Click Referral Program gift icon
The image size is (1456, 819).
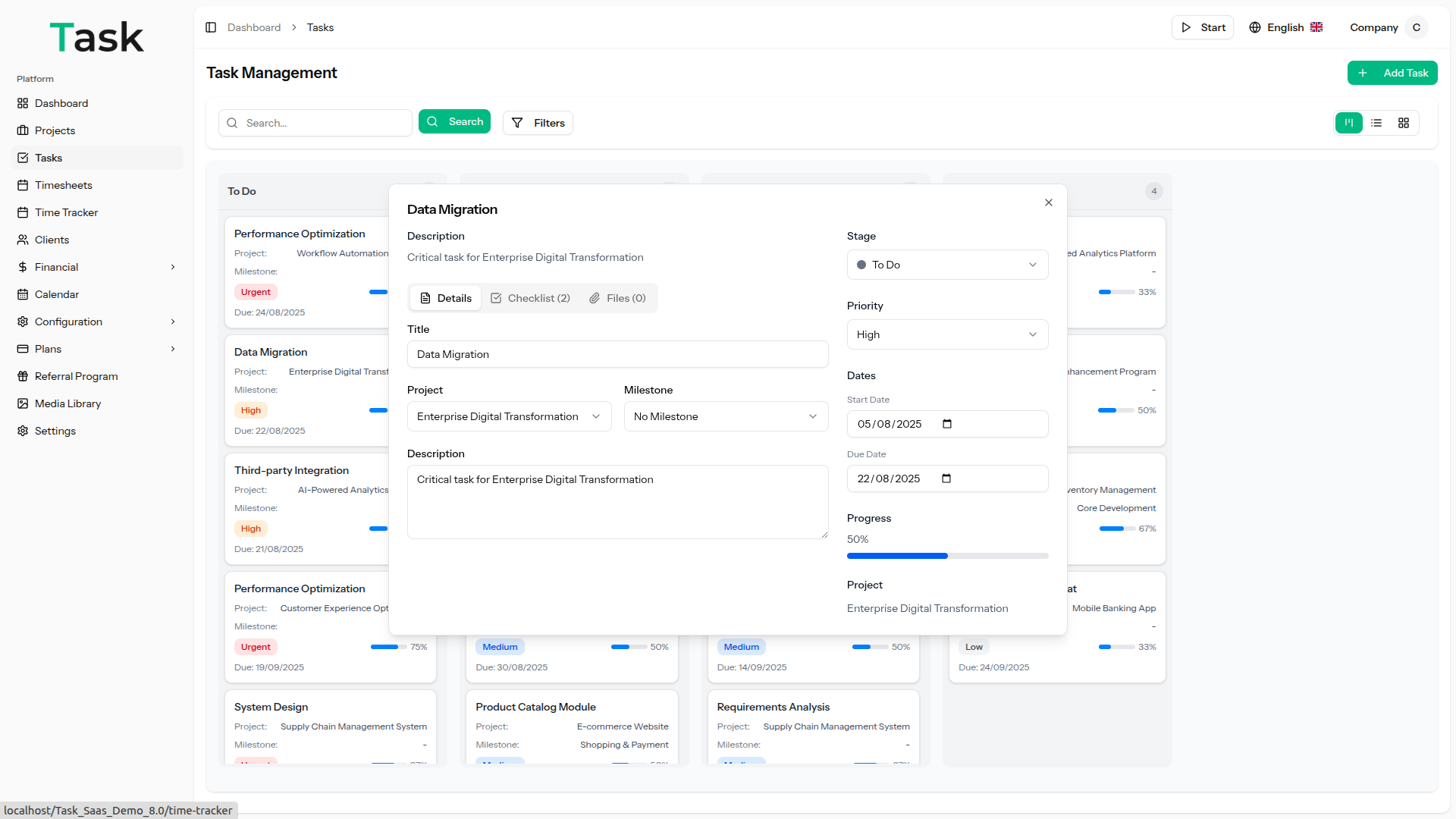click(23, 376)
